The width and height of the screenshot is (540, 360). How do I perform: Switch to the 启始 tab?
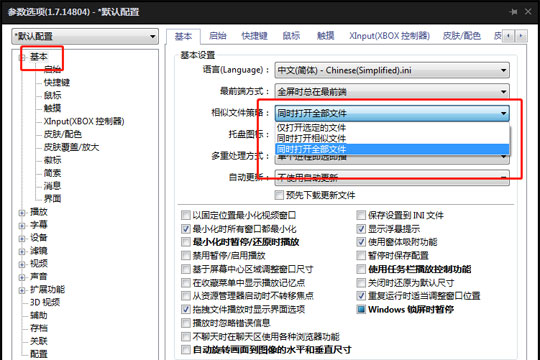coord(218,36)
